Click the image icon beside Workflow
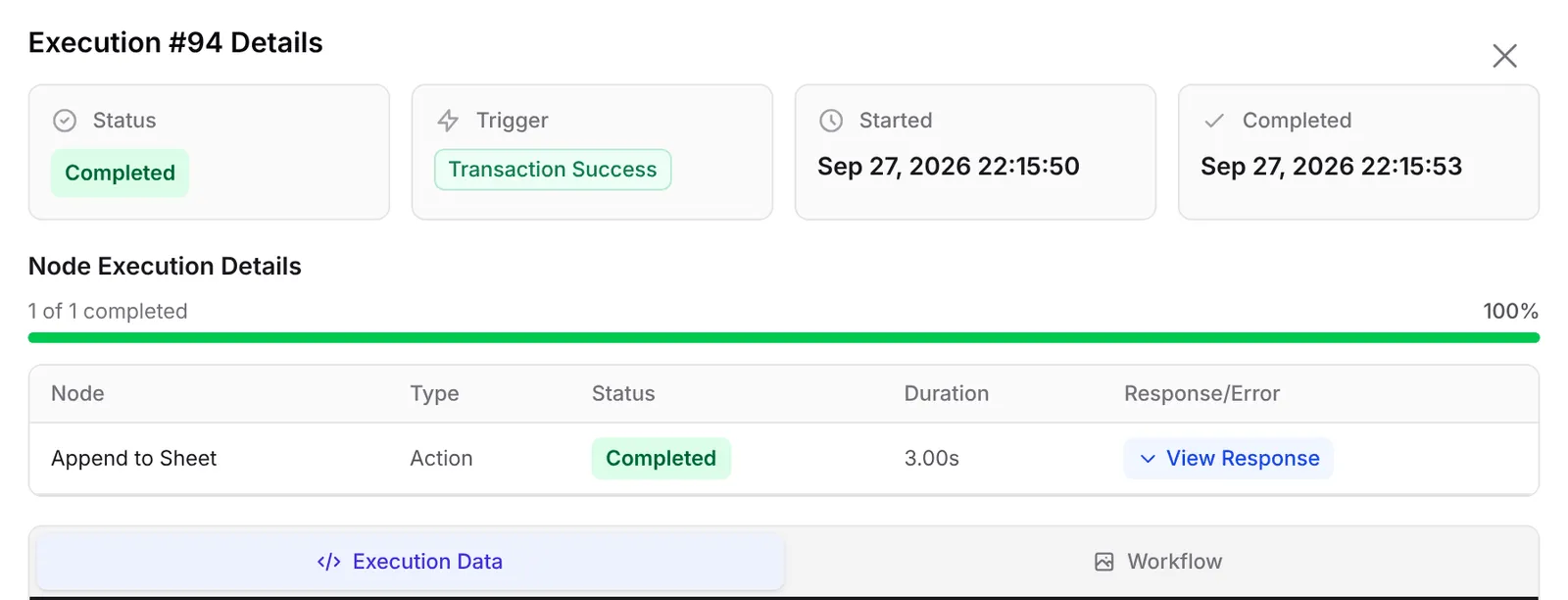The width and height of the screenshot is (1568, 600). tap(1104, 562)
